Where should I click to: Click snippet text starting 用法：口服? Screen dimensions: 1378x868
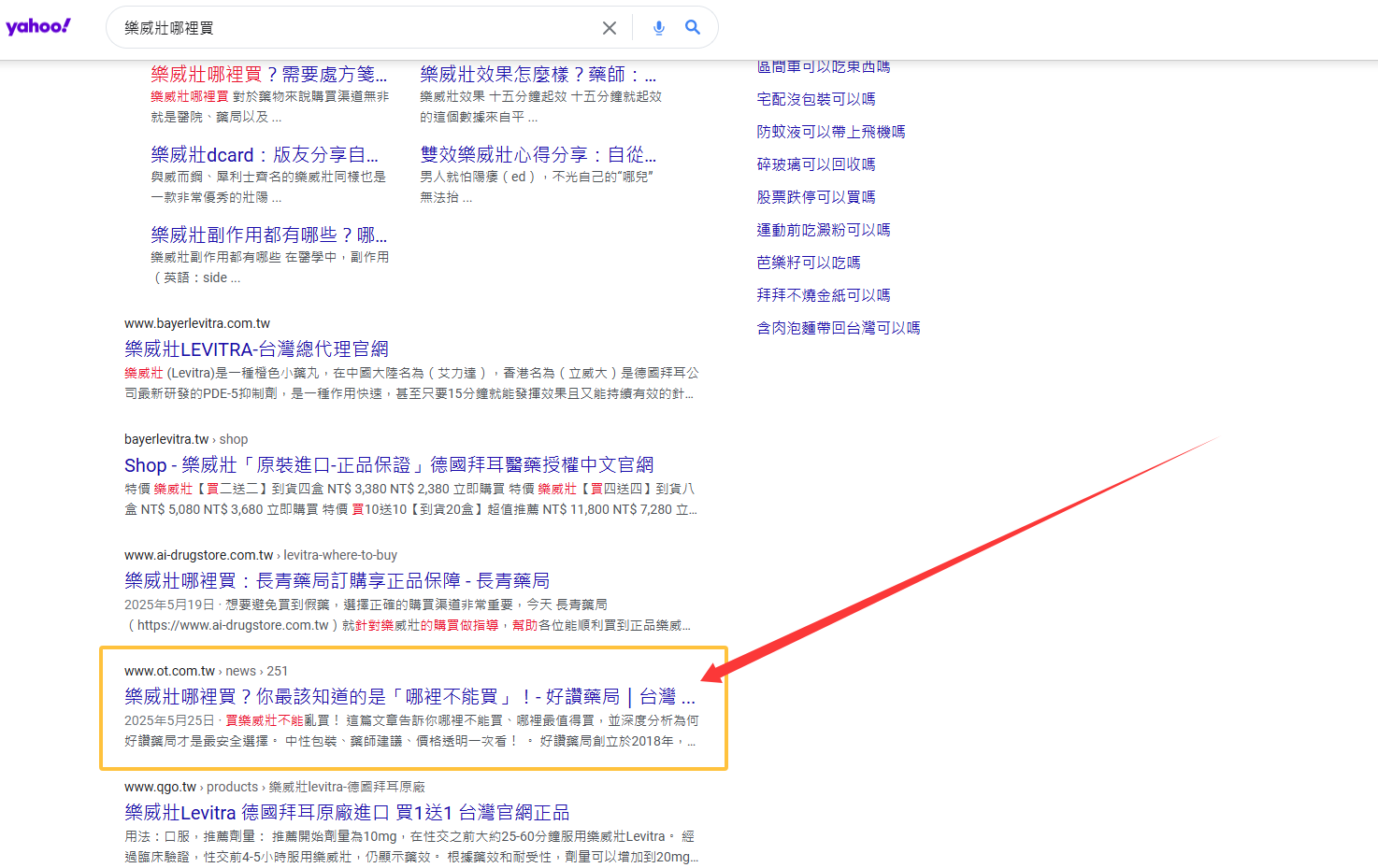(411, 847)
